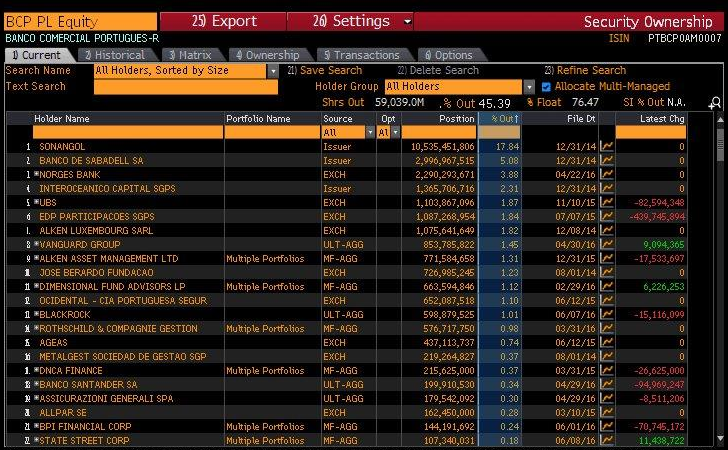728x450 pixels.
Task: Open the Holder Group dropdown arrow
Action: tap(529, 87)
